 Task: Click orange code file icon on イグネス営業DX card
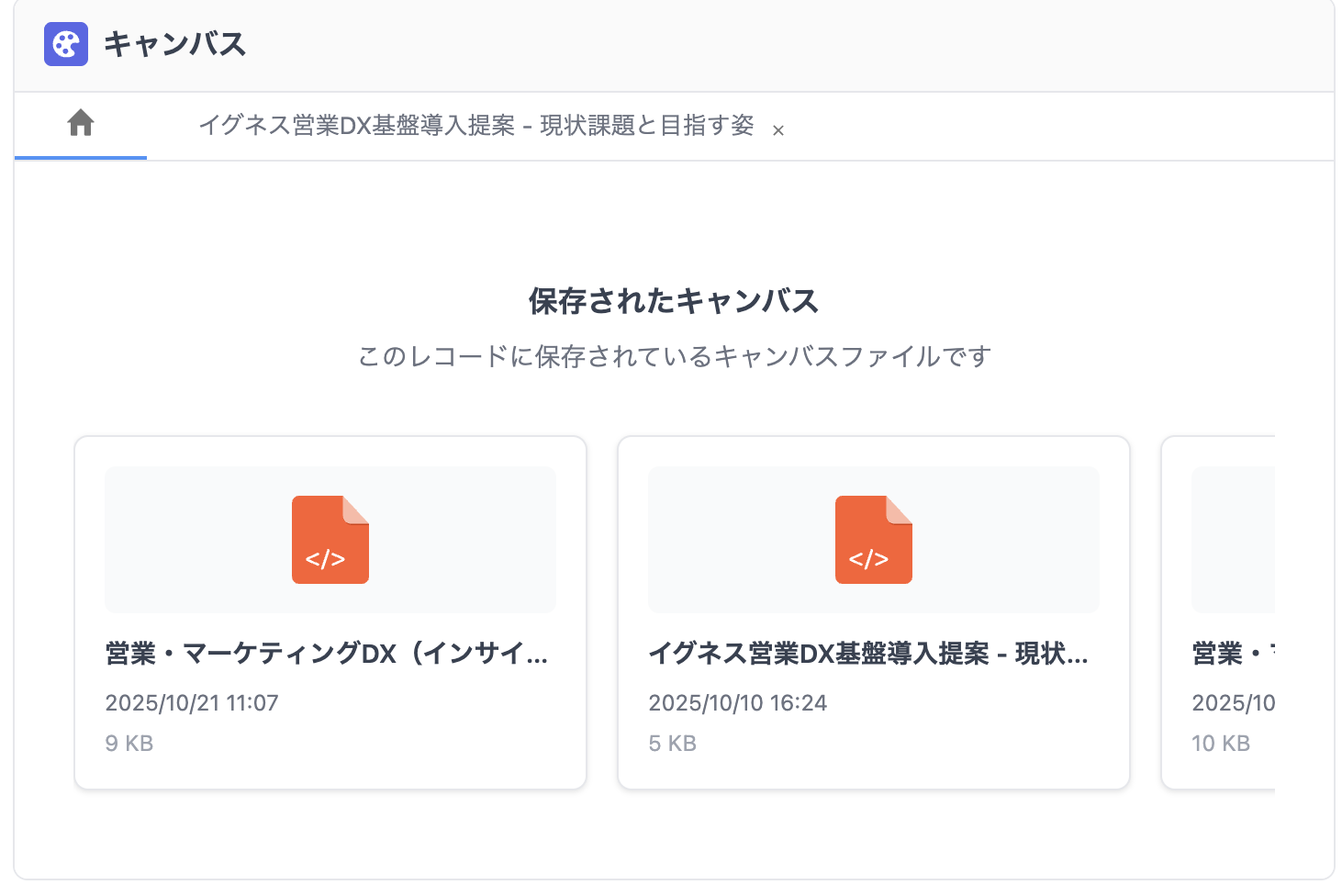(x=873, y=540)
